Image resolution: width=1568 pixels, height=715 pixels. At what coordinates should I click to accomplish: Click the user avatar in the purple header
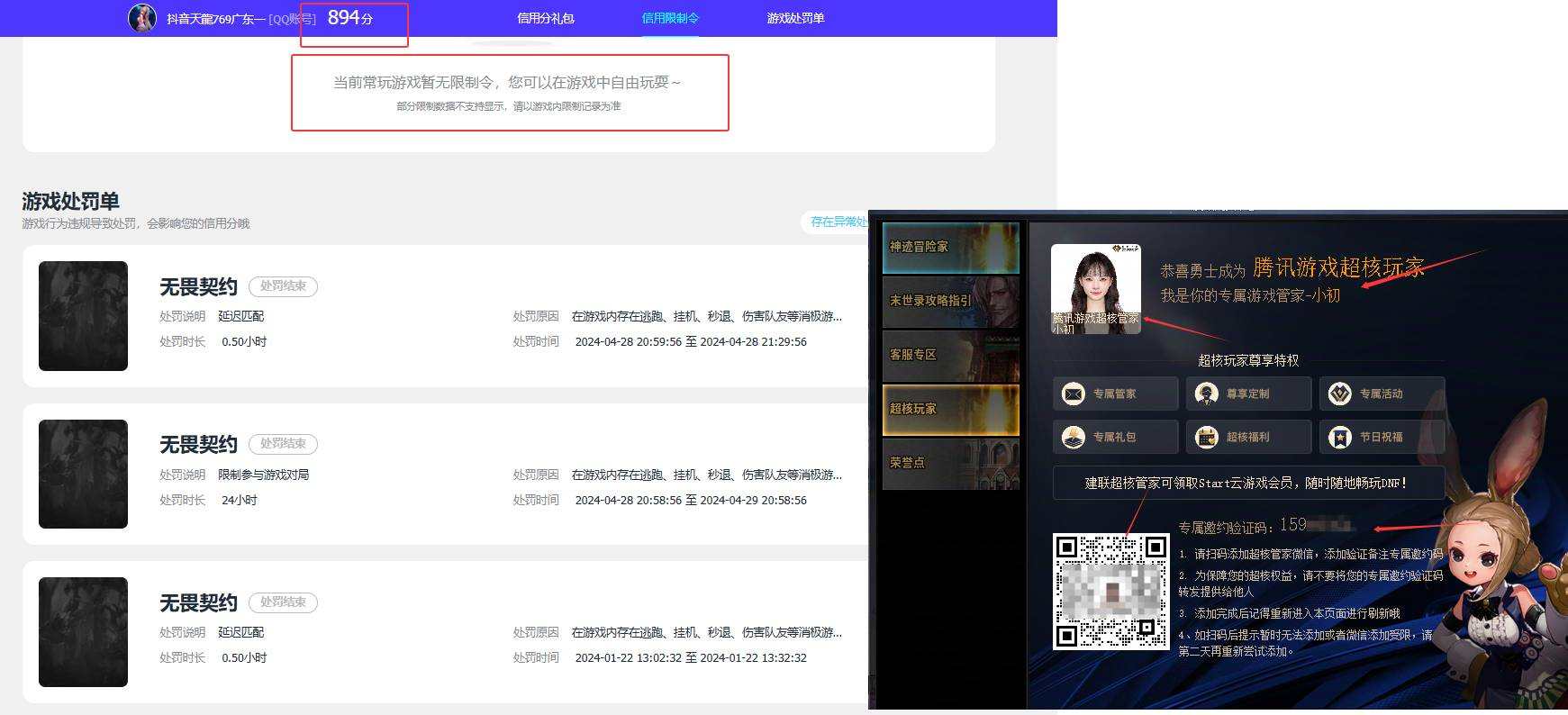click(142, 17)
